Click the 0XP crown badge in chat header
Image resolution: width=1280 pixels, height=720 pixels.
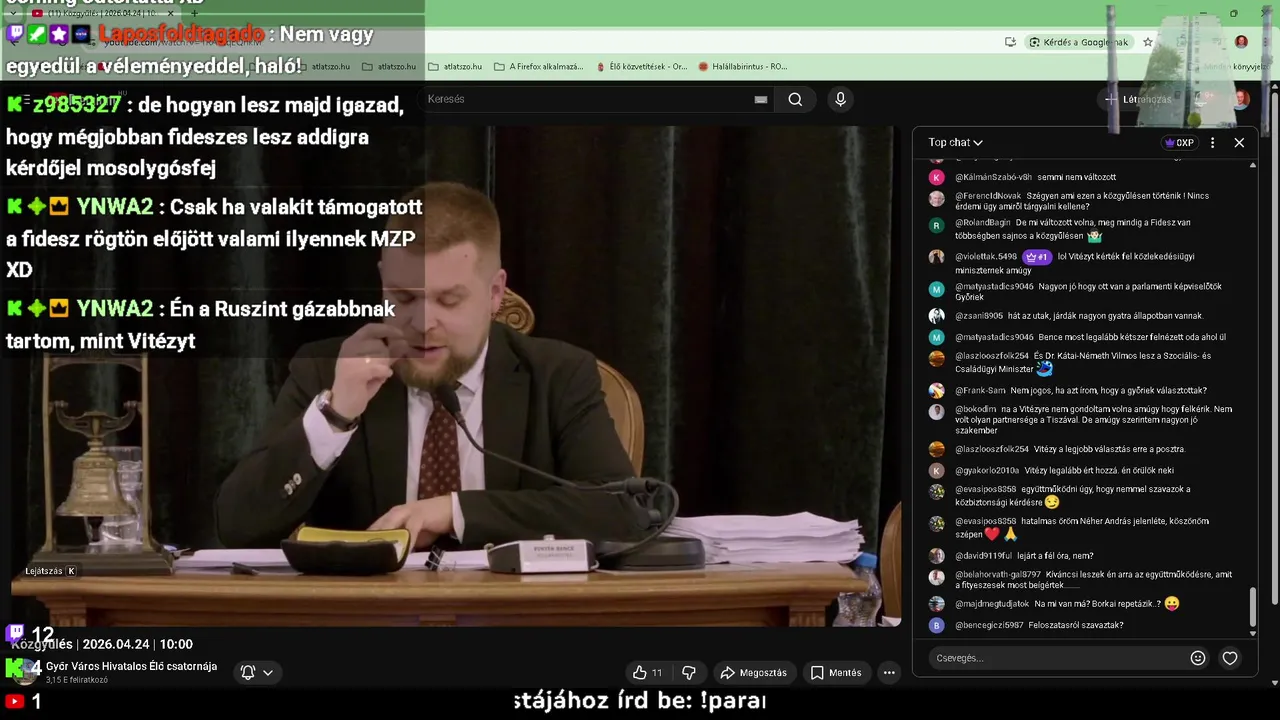(x=1179, y=143)
